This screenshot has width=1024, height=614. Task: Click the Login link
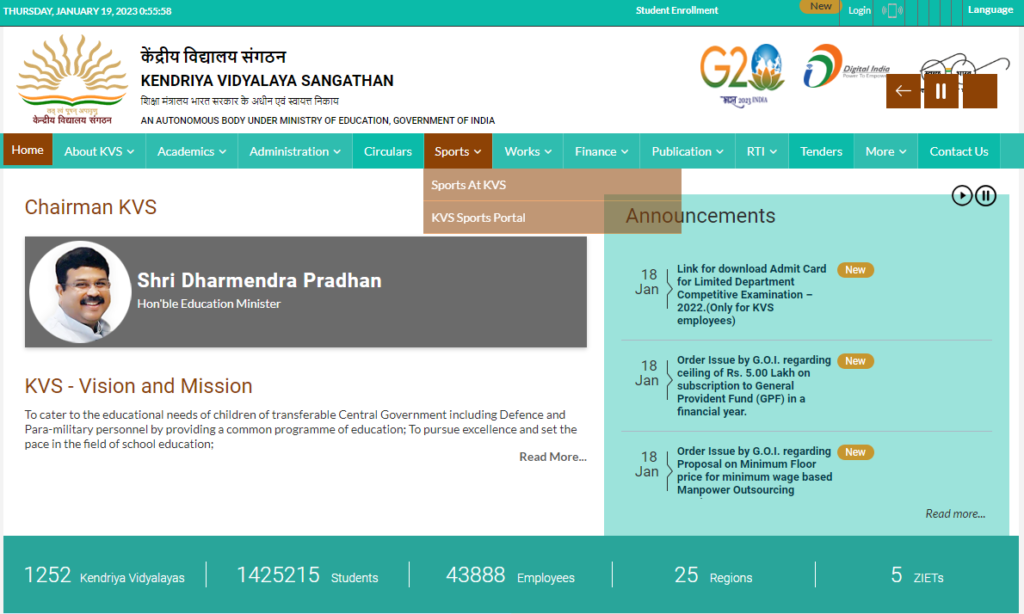(858, 10)
